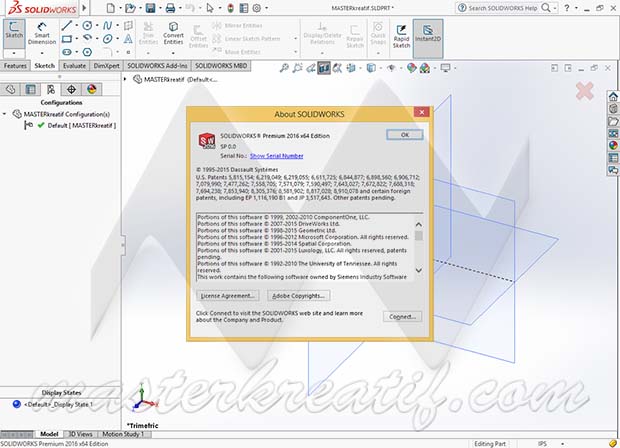The width and height of the screenshot is (620, 448).
Task: Click the Print icon
Action: [170, 8]
